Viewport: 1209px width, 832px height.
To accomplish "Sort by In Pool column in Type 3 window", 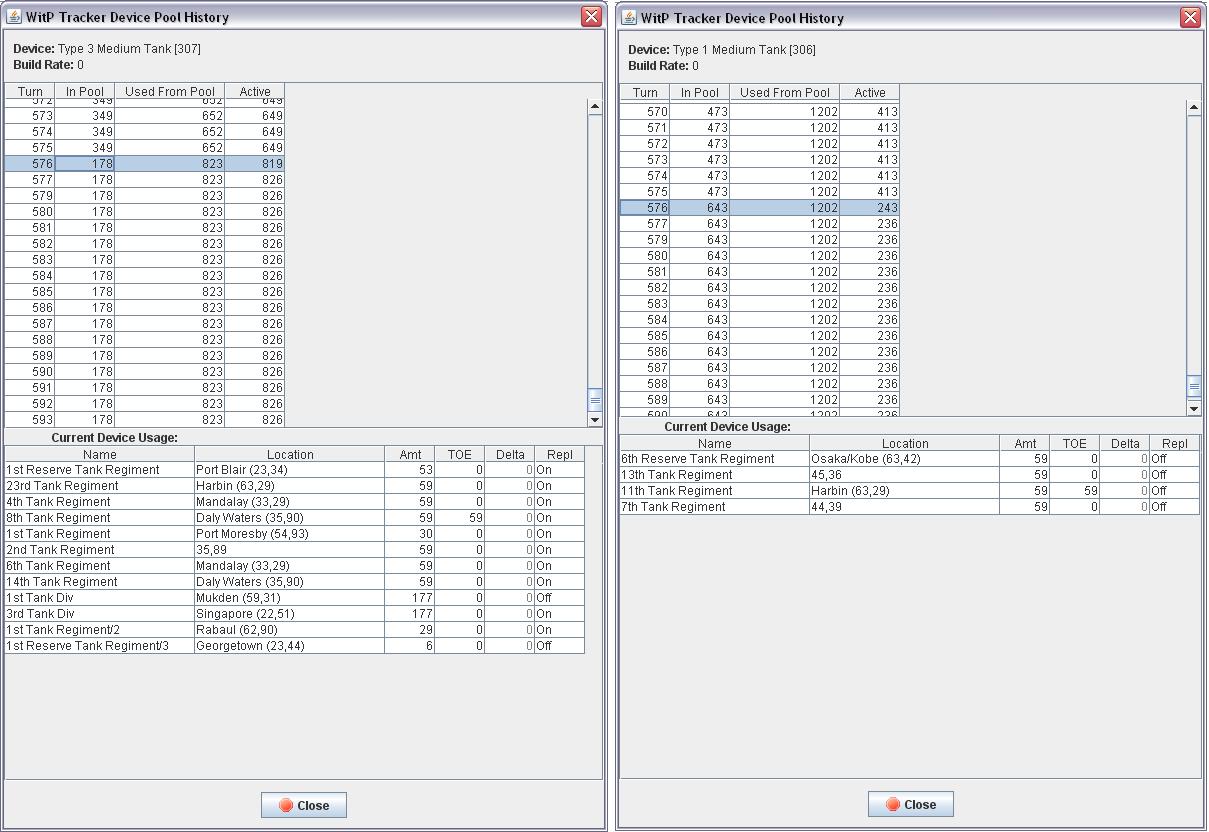I will [85, 91].
